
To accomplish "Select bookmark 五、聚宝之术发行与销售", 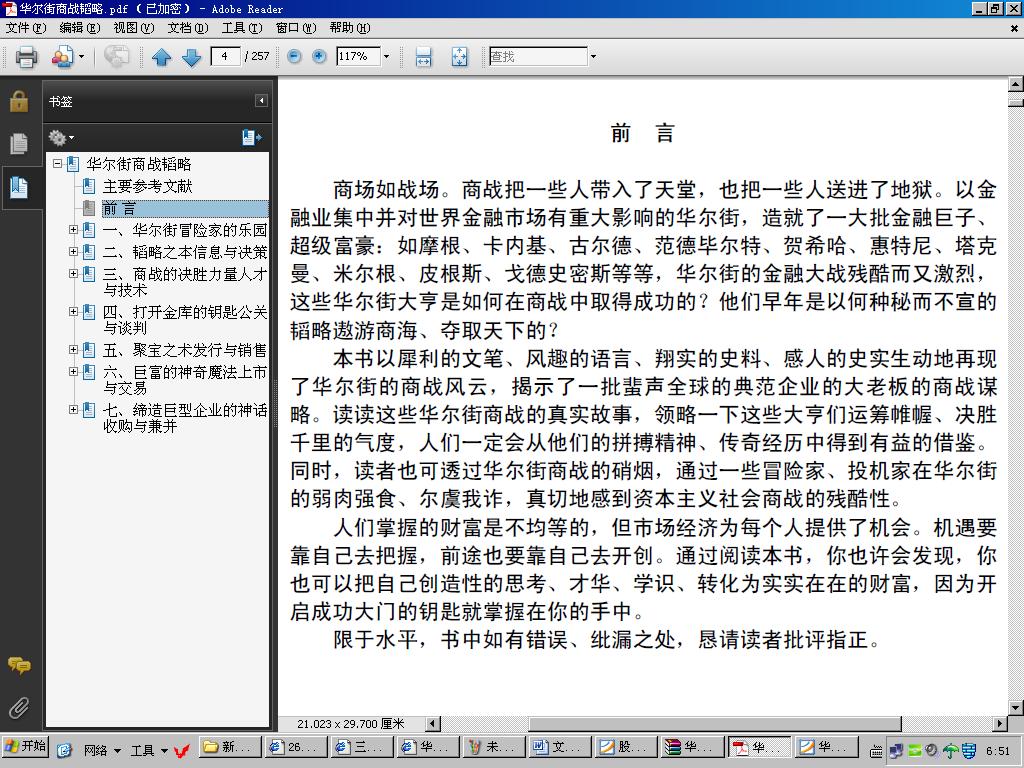I will (x=185, y=351).
